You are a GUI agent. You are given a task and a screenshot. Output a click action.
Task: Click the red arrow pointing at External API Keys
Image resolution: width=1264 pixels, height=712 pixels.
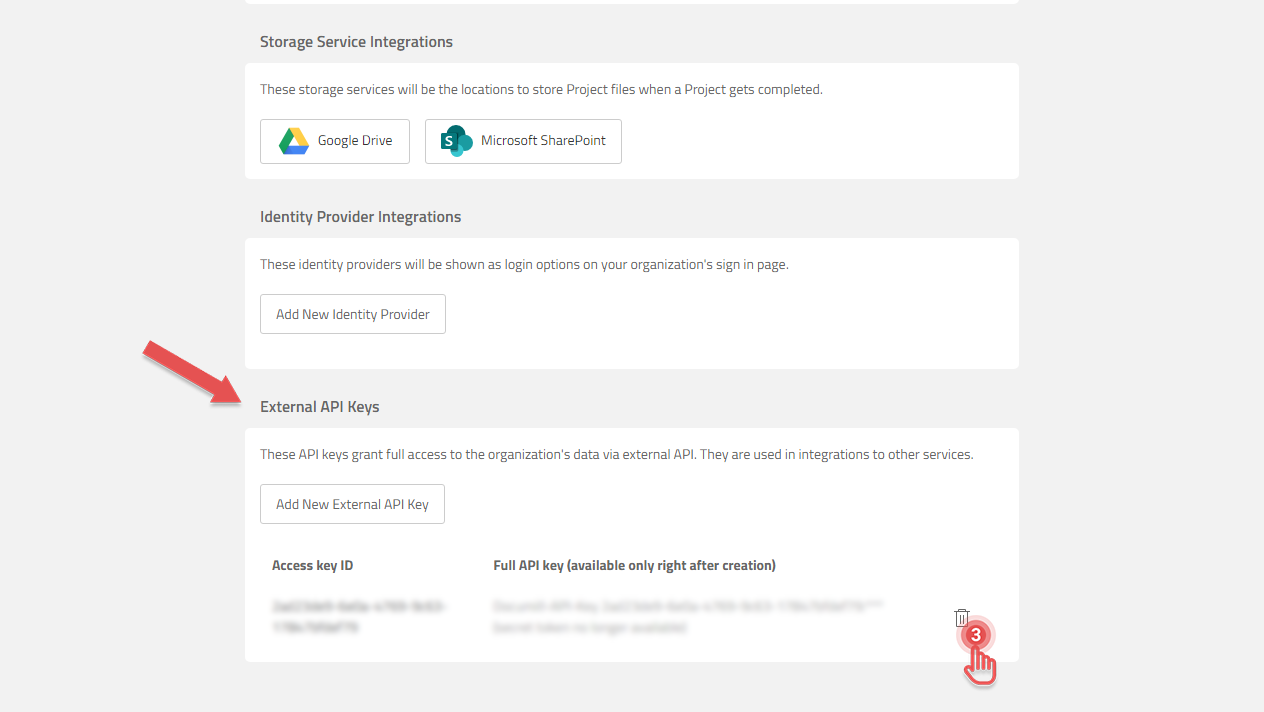point(190,370)
